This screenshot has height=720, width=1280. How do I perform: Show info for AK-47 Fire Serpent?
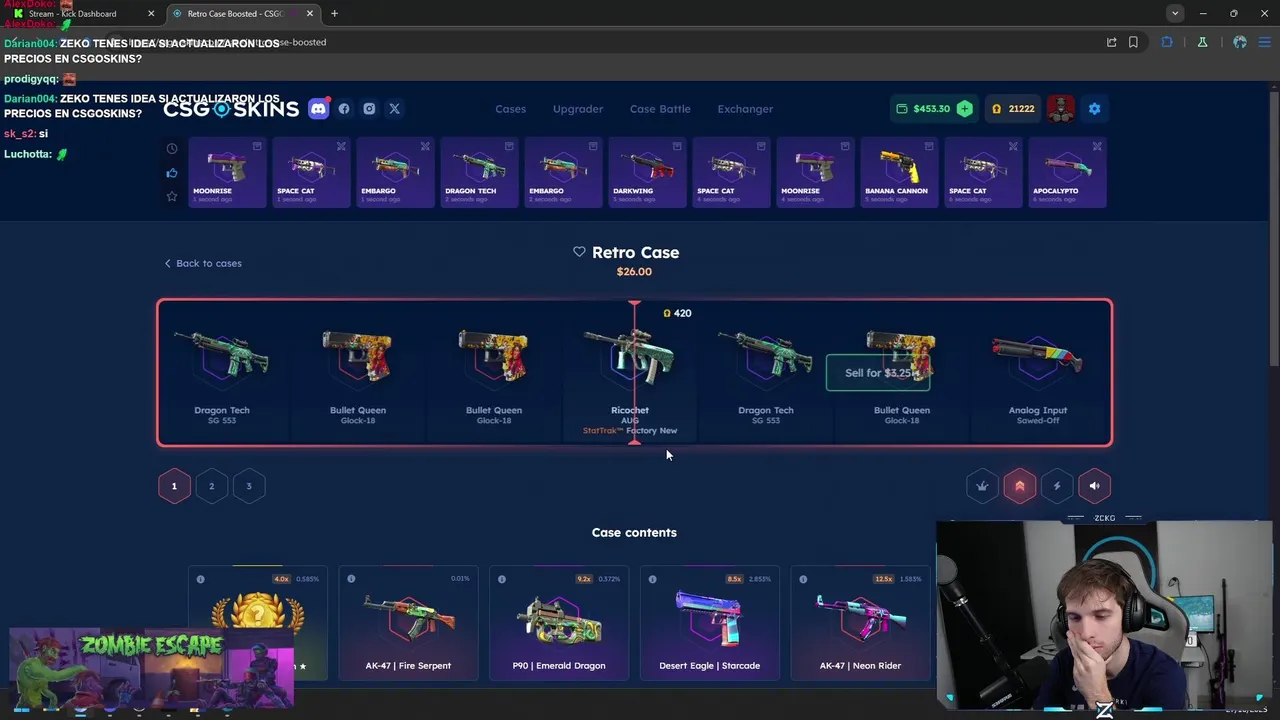point(351,579)
